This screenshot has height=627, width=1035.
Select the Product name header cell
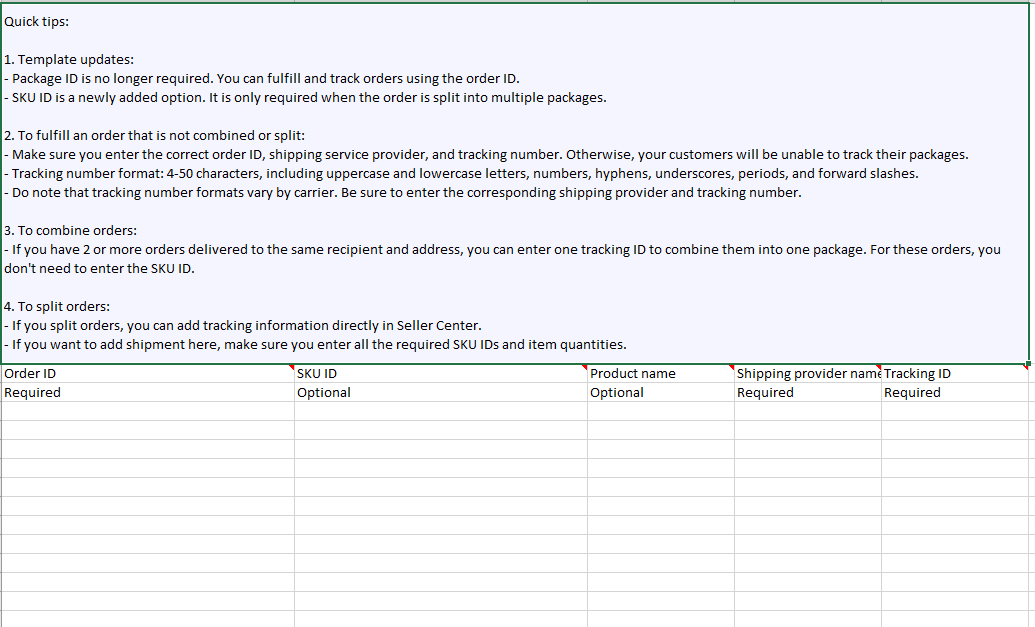click(x=660, y=374)
